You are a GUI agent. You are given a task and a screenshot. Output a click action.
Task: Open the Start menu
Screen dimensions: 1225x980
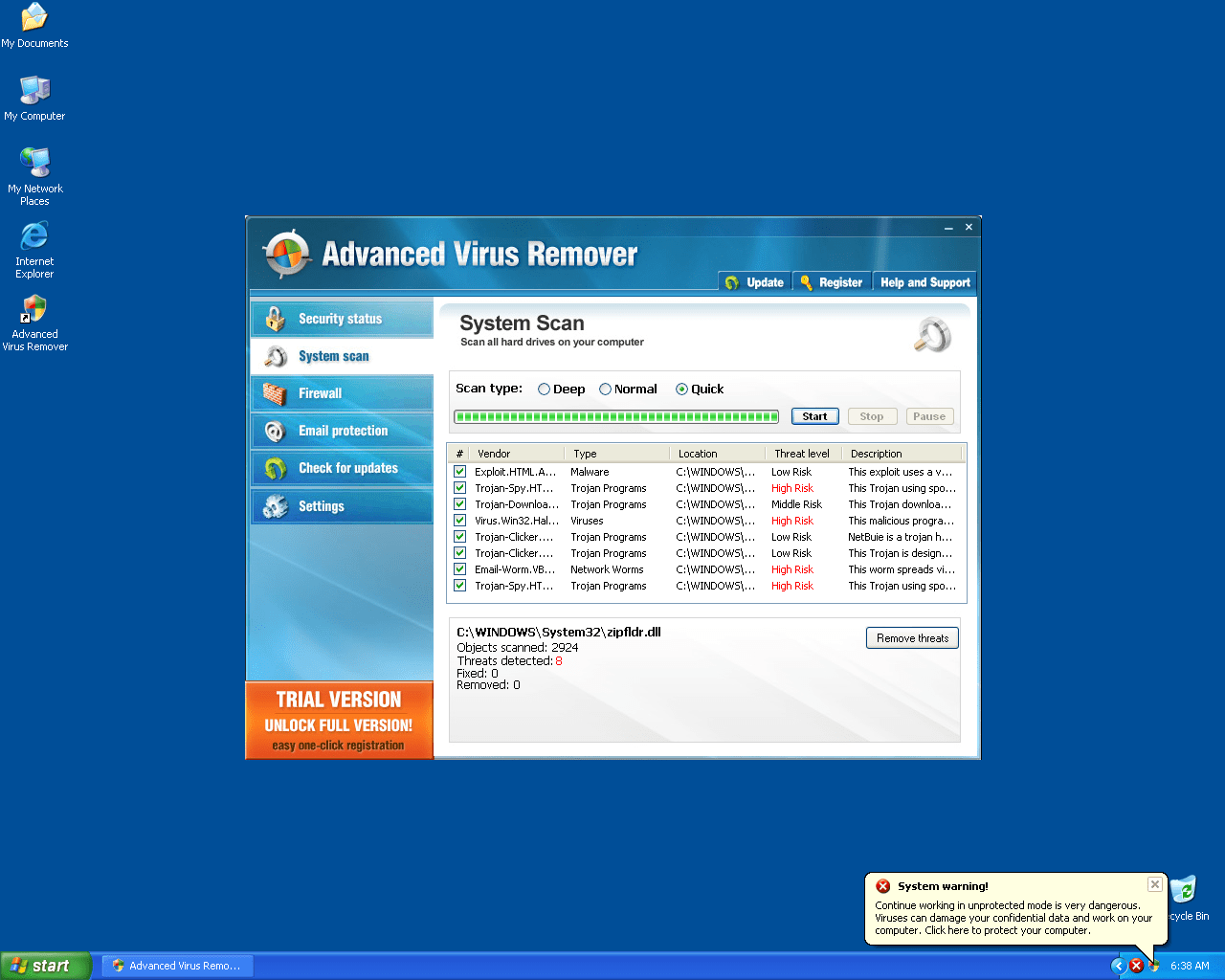(45, 965)
